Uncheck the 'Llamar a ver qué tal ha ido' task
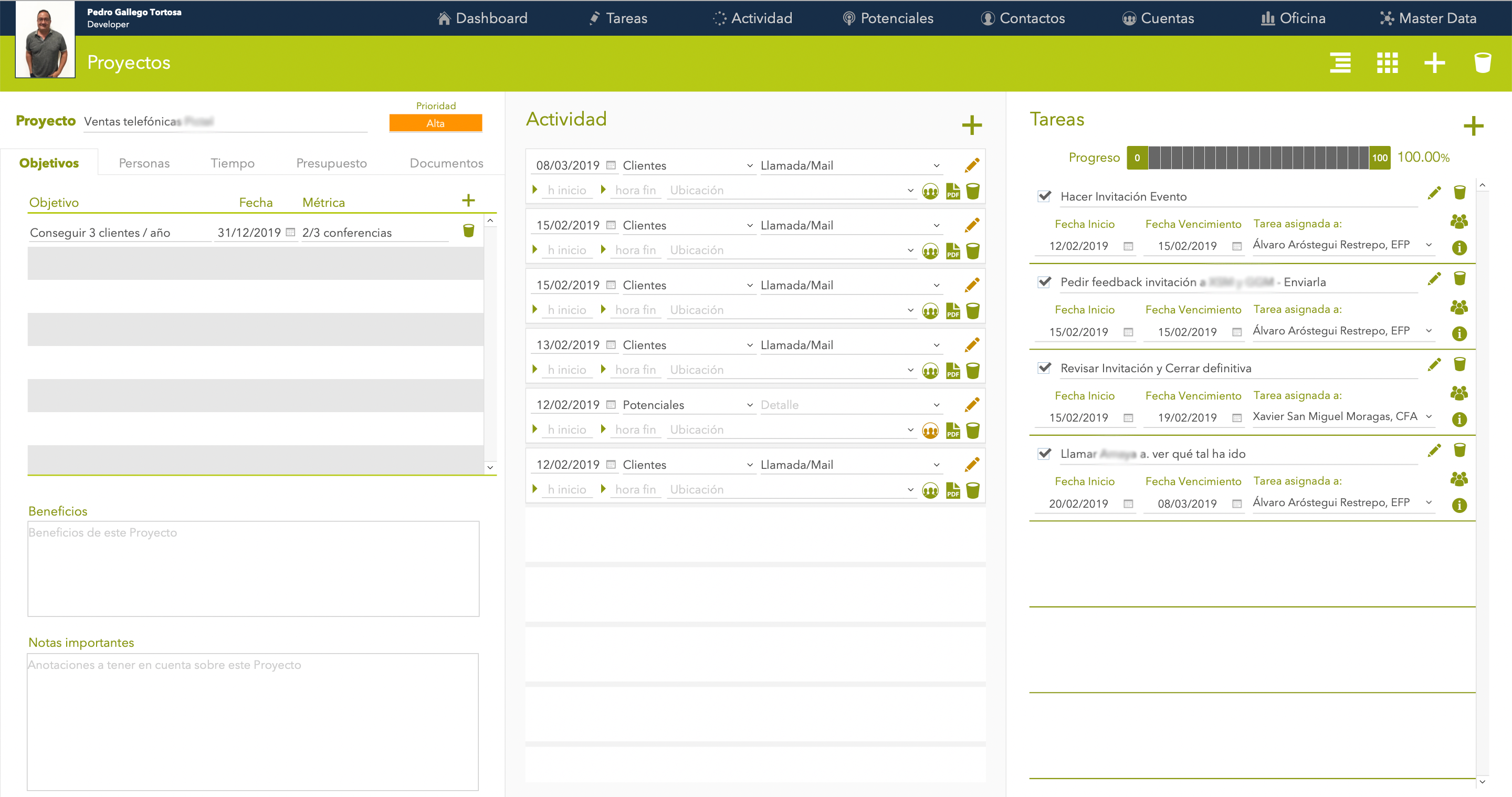The image size is (1512, 797). point(1044,453)
